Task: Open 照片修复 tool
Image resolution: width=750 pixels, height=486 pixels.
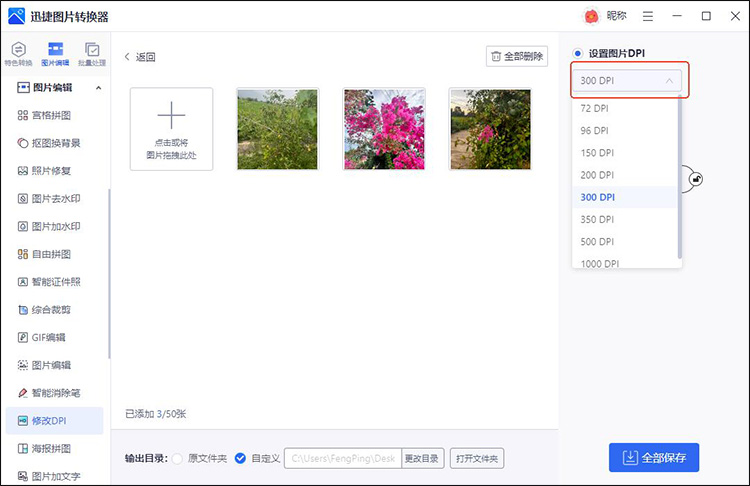Action: click(44, 171)
